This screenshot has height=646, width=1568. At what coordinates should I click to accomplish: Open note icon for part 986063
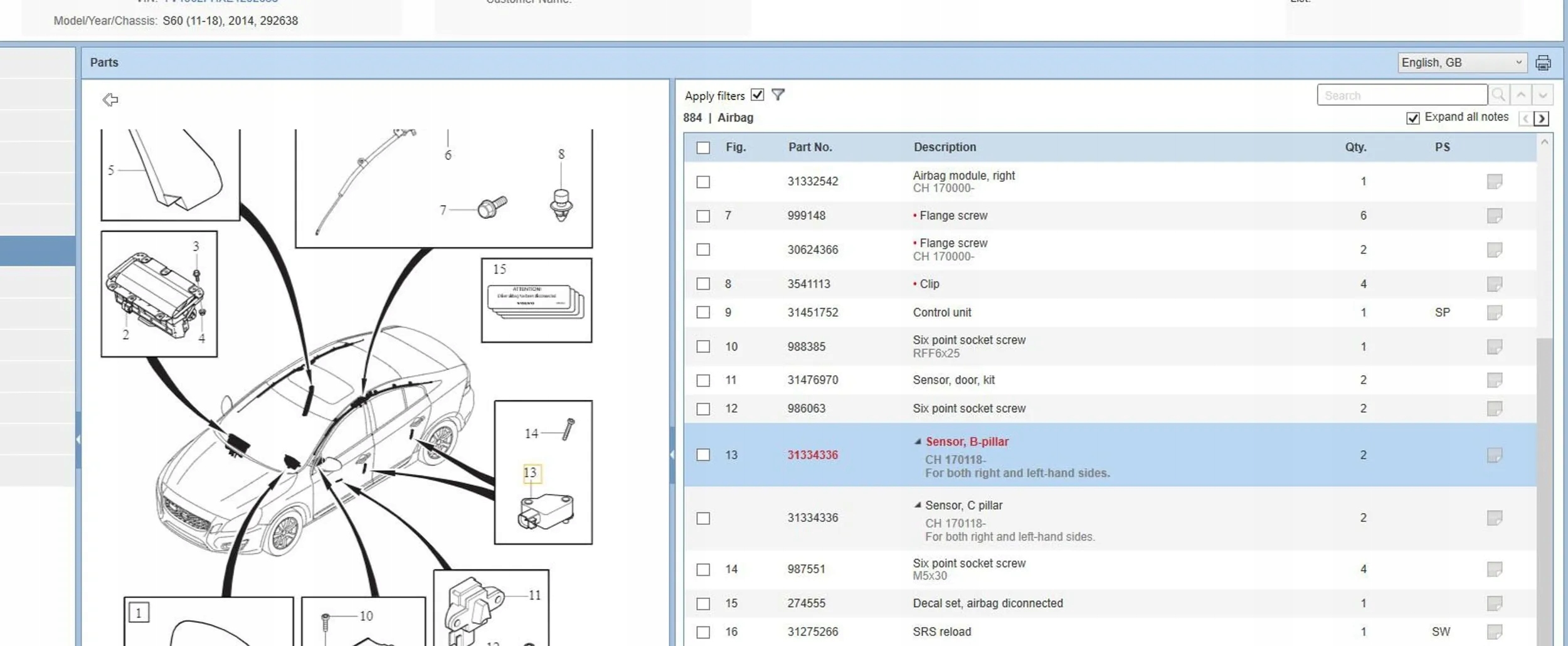tap(1495, 409)
